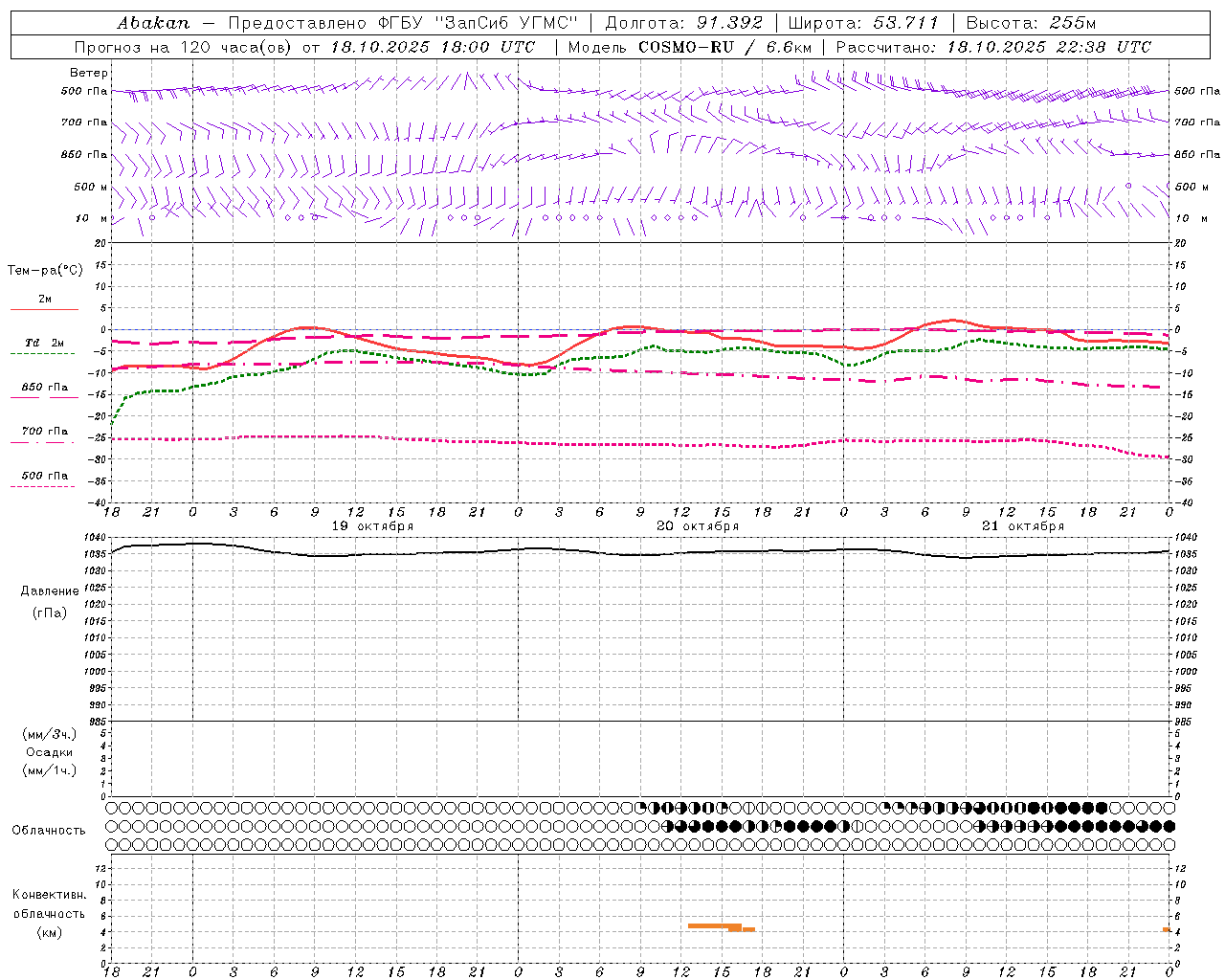
Task: Click the "(мм/1ч.)" precipitation unit label
Action: pyautogui.click(x=50, y=770)
